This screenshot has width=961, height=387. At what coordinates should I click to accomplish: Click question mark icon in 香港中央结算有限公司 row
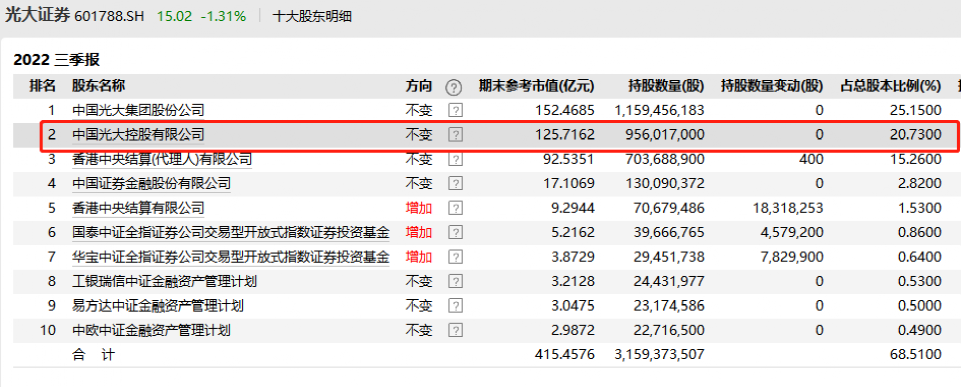(455, 208)
